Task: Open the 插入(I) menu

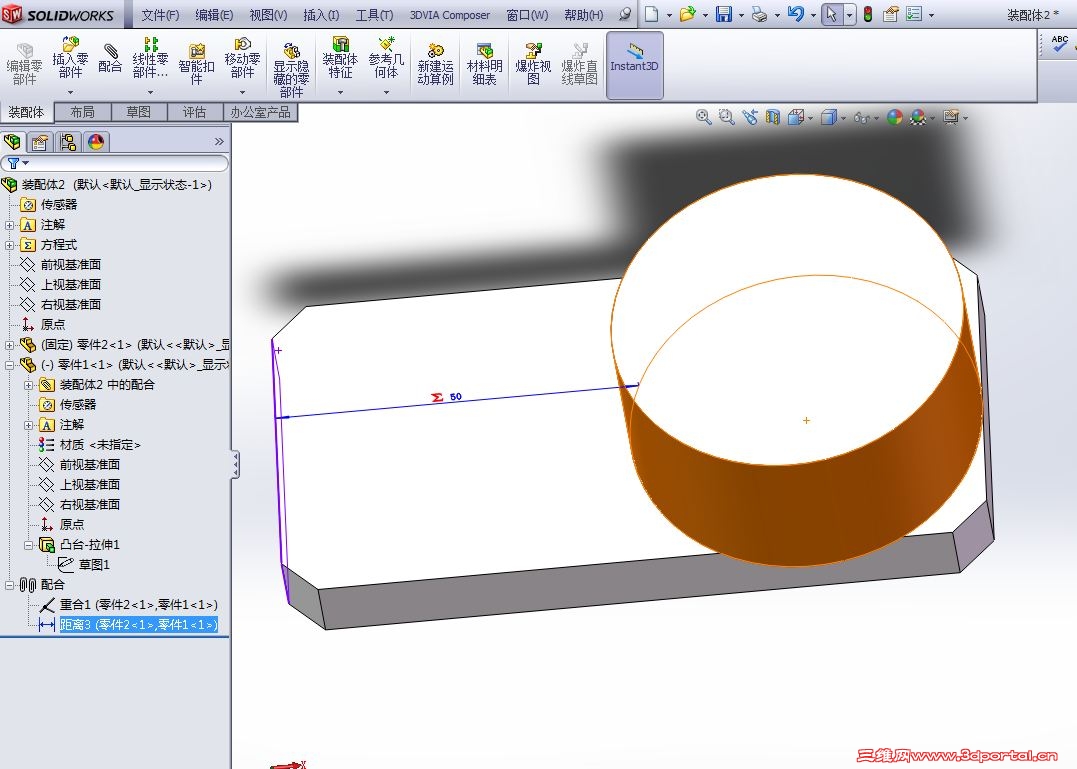Action: click(x=321, y=14)
